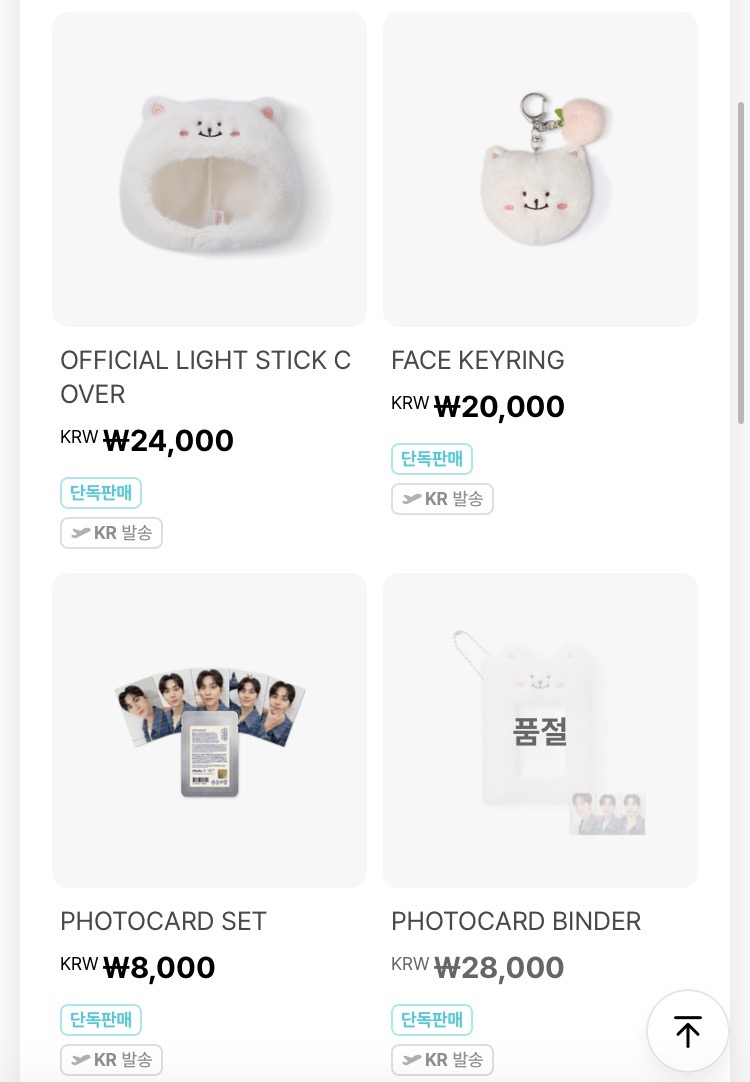The width and height of the screenshot is (750, 1082).
Task: Click the FACE KEYRING product title
Action: pos(478,360)
